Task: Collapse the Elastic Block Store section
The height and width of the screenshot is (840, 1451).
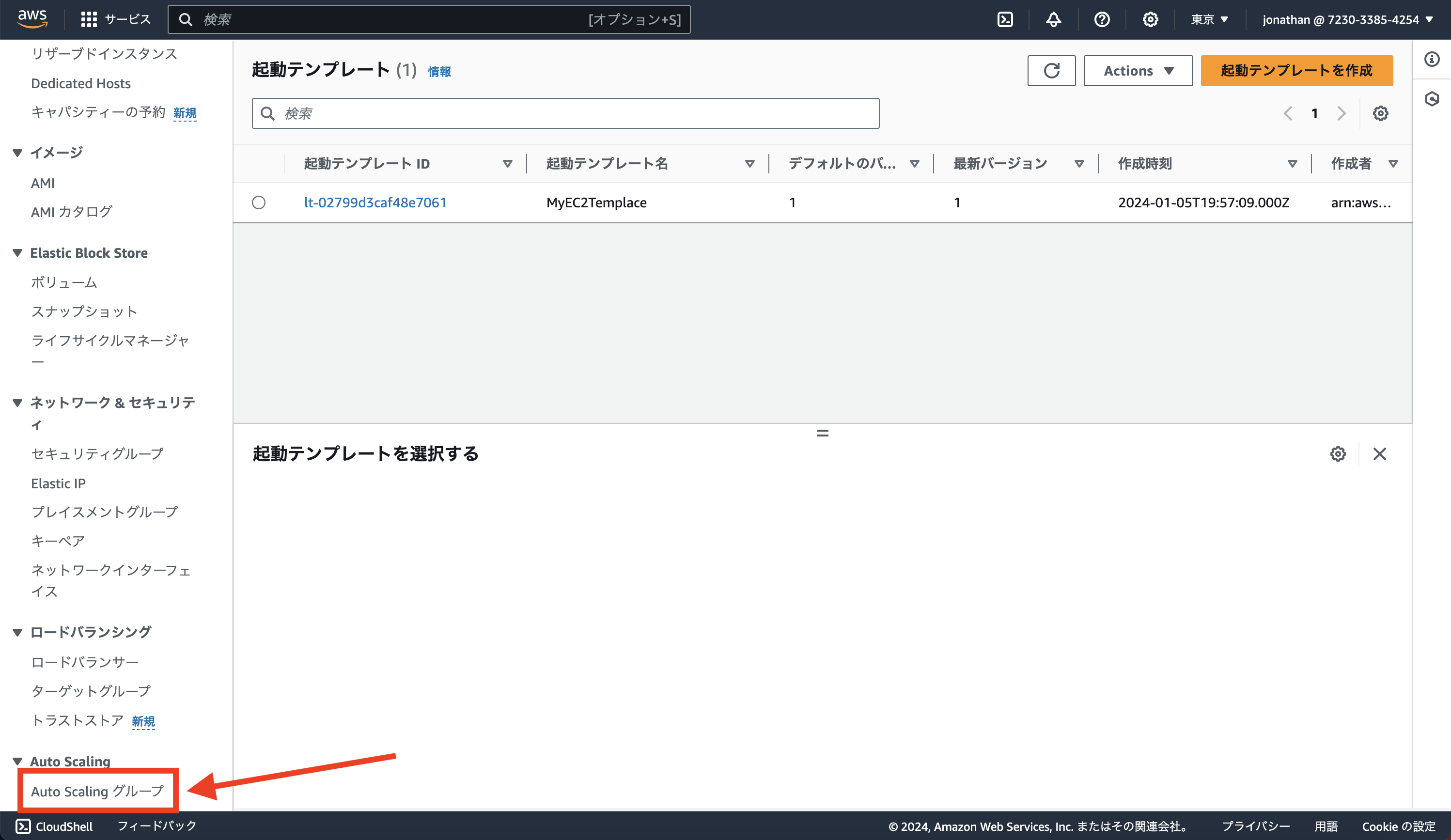Action: point(16,253)
